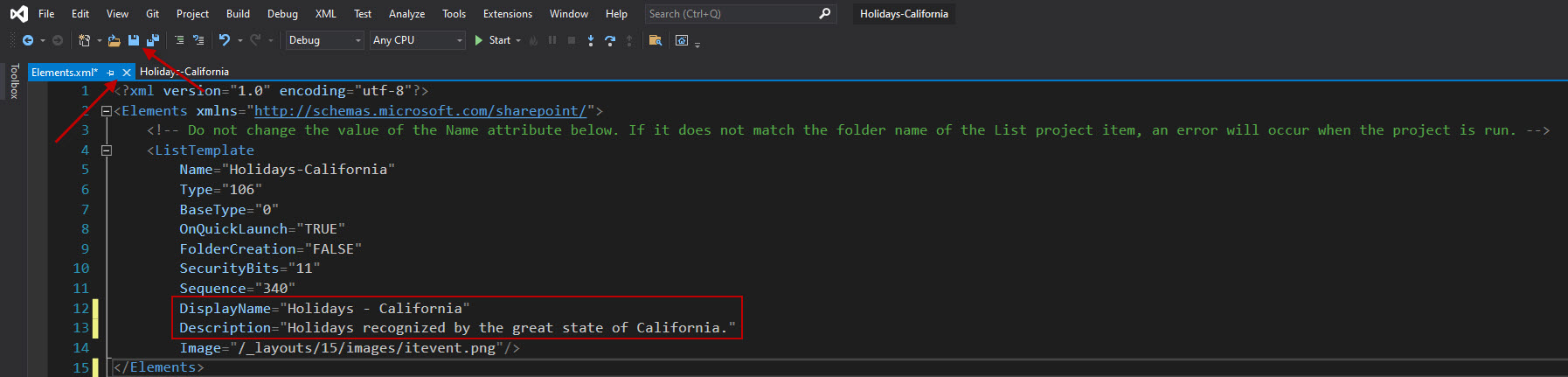Open the Help menu
This screenshot has width=1568, height=377.
[x=616, y=14]
